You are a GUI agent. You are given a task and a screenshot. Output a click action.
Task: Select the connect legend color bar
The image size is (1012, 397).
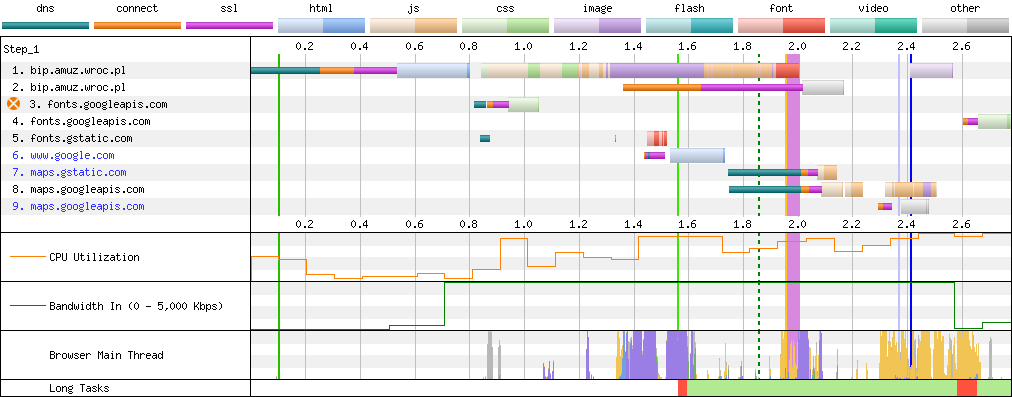tap(137, 25)
